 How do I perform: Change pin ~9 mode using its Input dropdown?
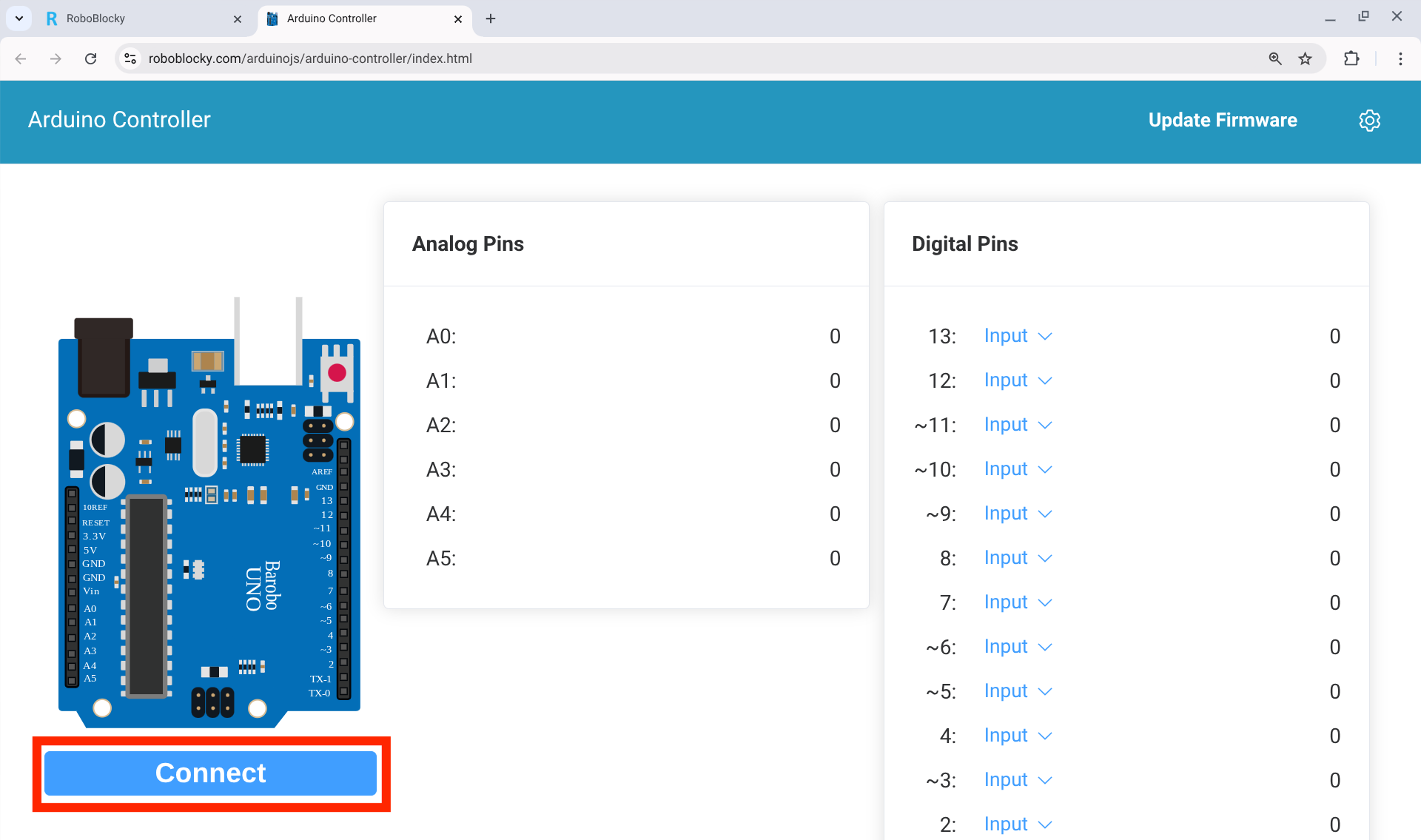point(1018,513)
